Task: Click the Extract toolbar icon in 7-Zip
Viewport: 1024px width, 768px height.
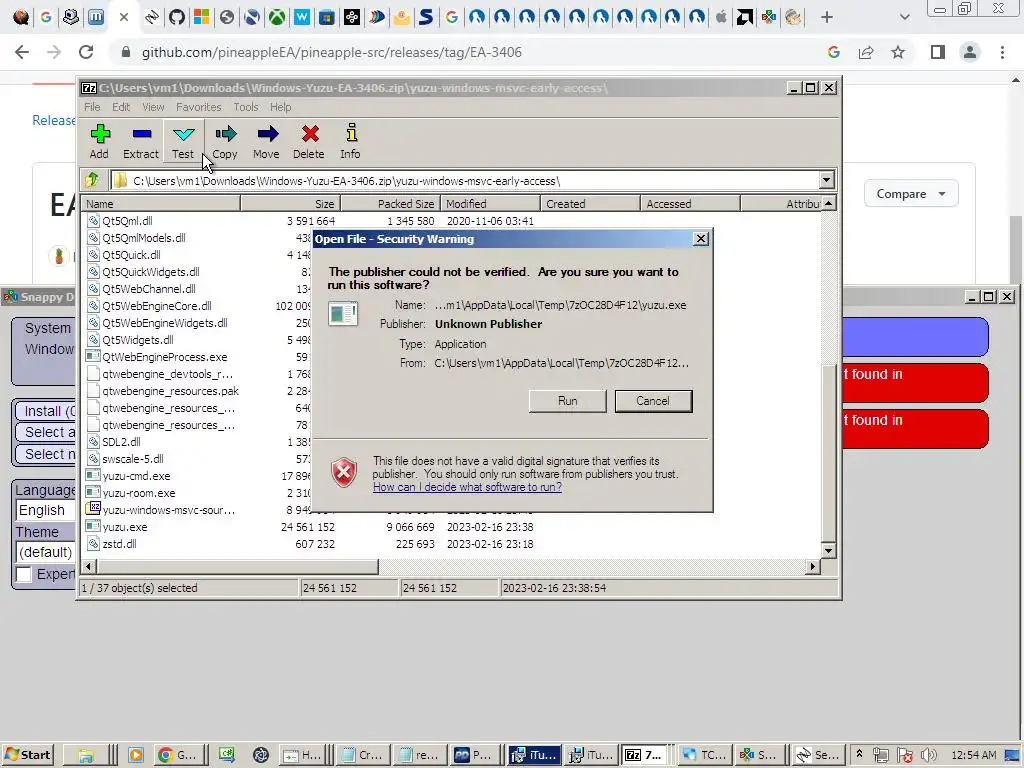Action: (x=141, y=141)
